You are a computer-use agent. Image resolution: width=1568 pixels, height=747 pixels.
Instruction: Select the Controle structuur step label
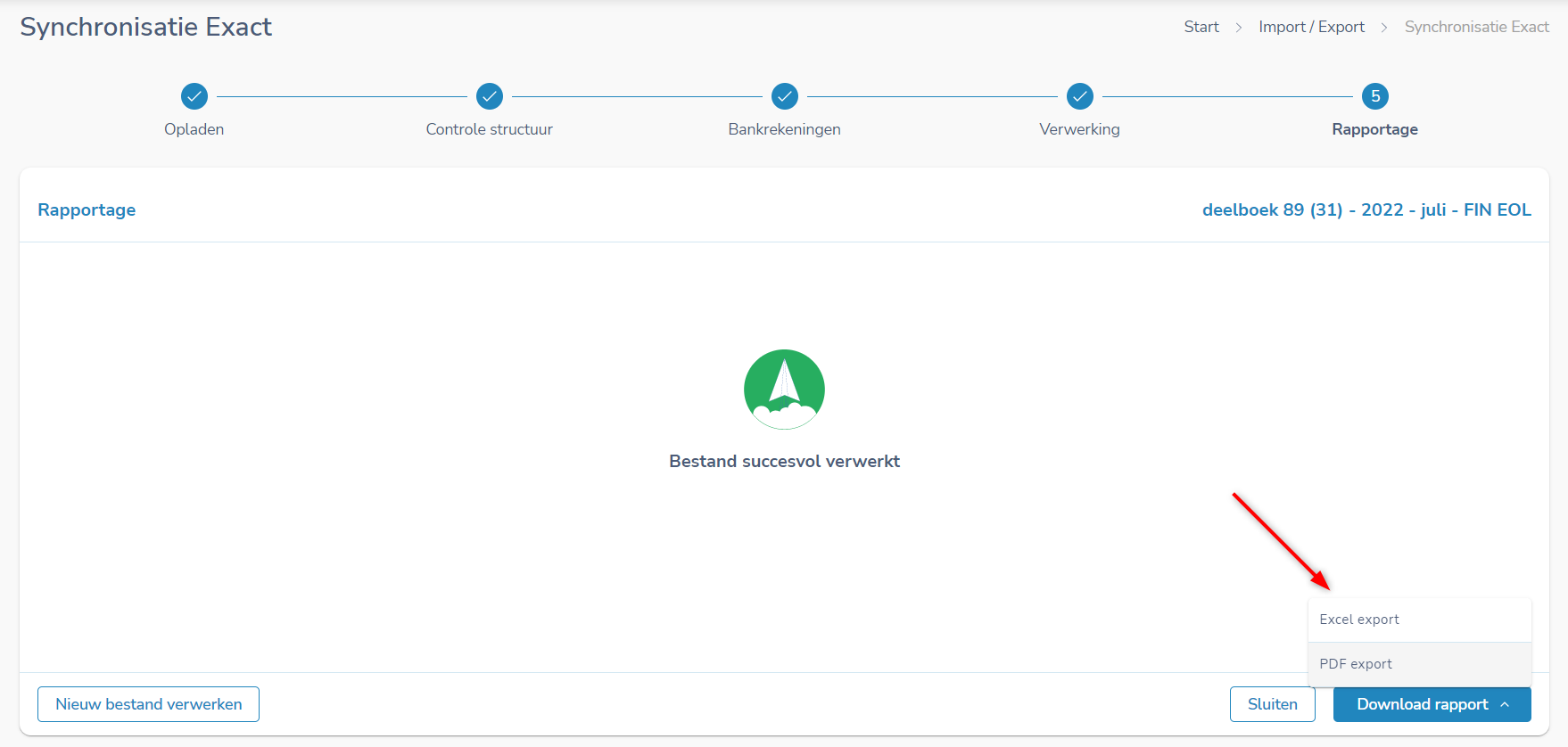pyautogui.click(x=489, y=129)
